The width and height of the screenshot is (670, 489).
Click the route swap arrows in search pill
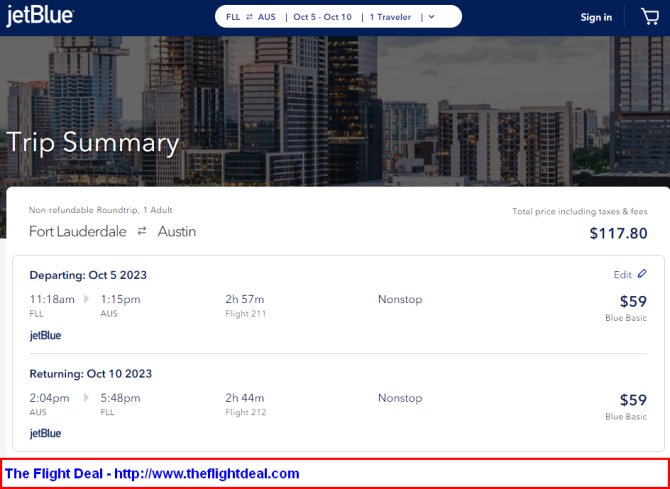point(249,17)
